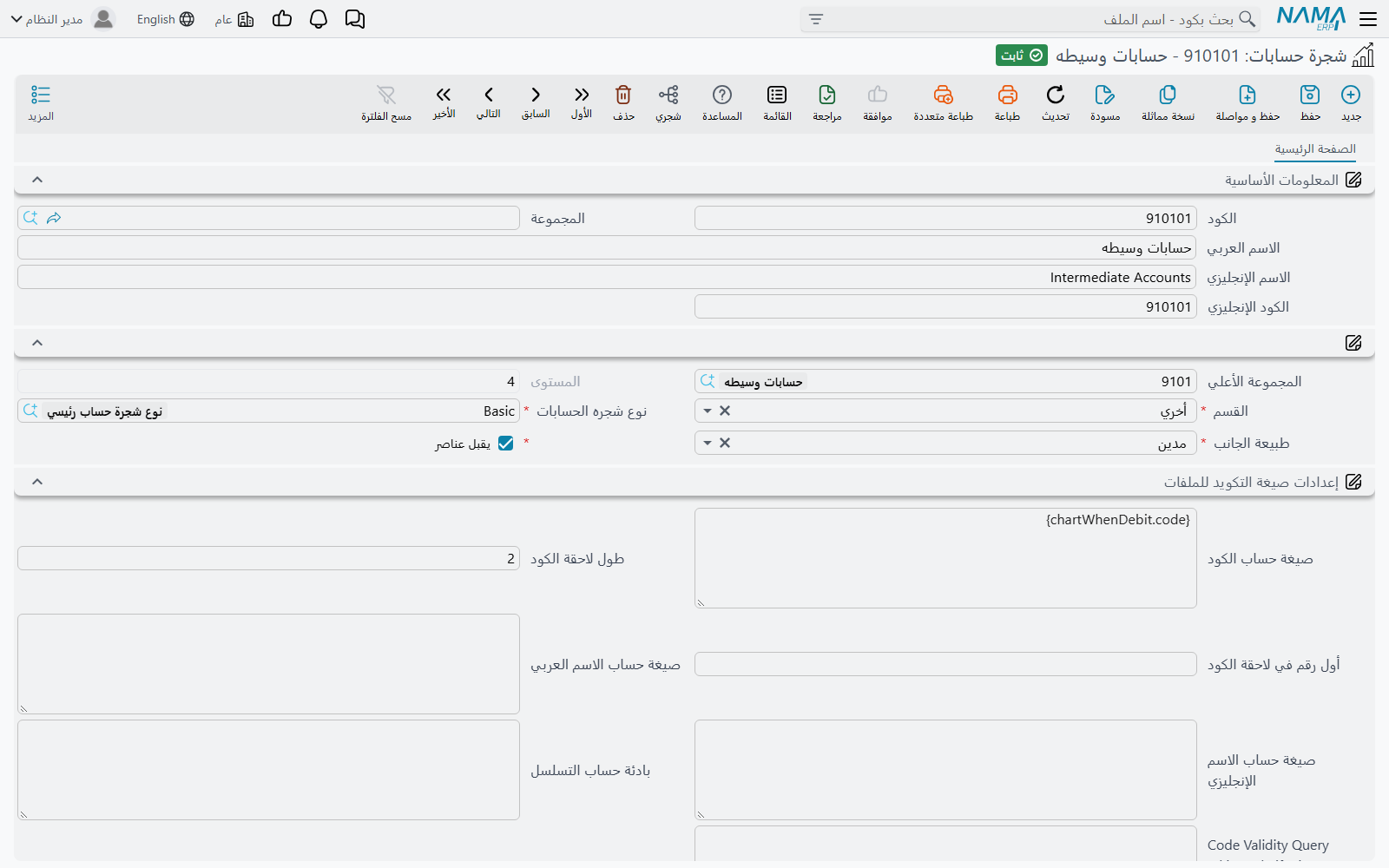Screen dimensions: 1389x868
Task: Open المساعدة (Help) icon
Action: (722, 95)
